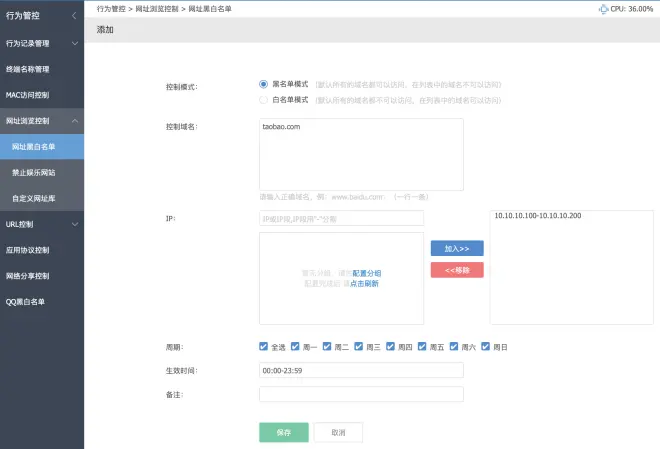Select the 黑名单模式 radio button

point(264,85)
